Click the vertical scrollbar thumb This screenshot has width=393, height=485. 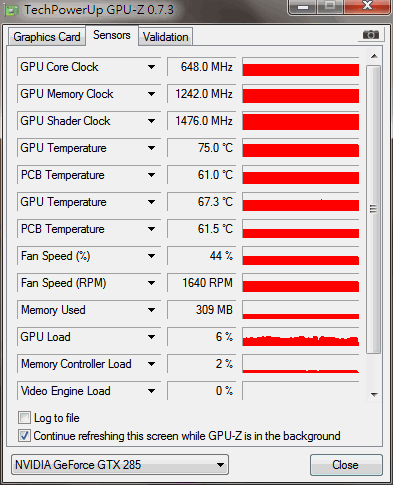373,209
